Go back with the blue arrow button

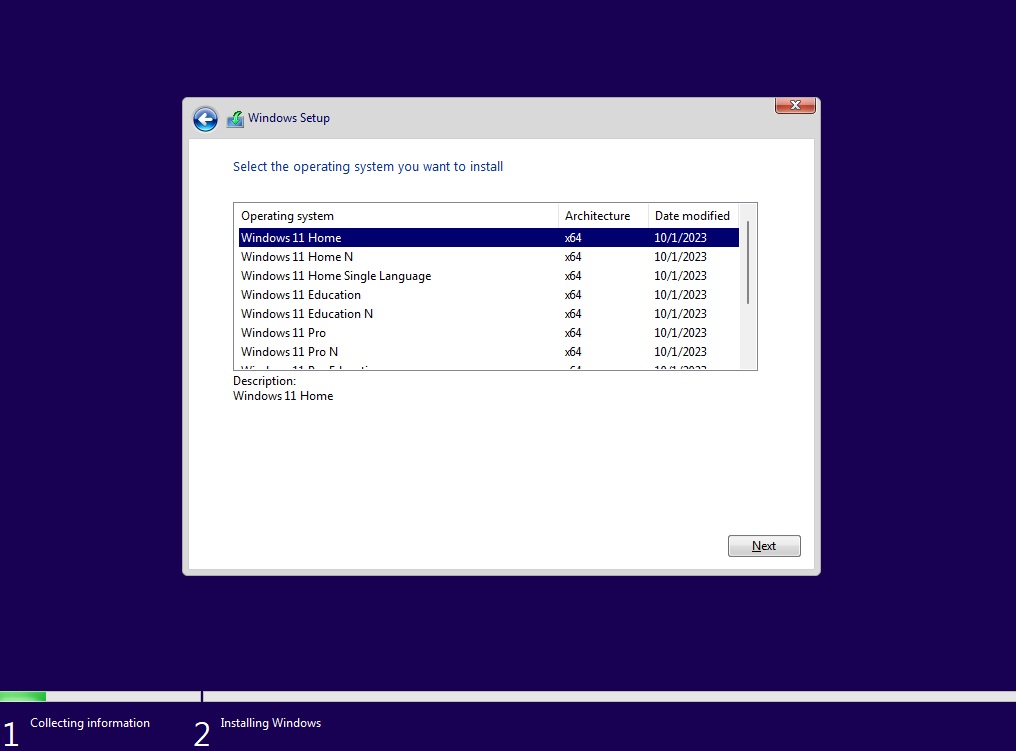[205, 119]
